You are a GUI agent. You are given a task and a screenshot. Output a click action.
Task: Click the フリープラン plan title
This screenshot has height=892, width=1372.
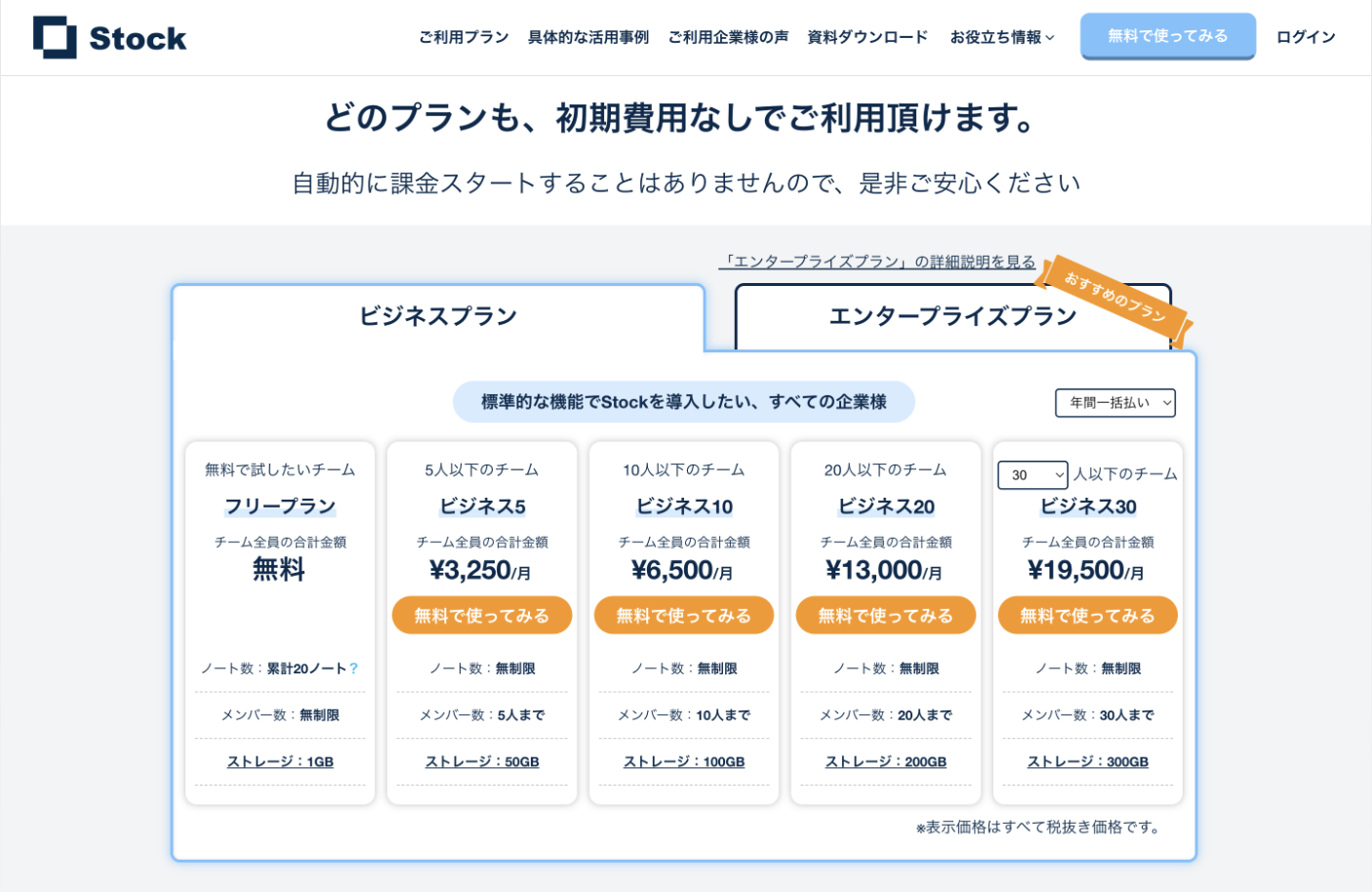(280, 507)
